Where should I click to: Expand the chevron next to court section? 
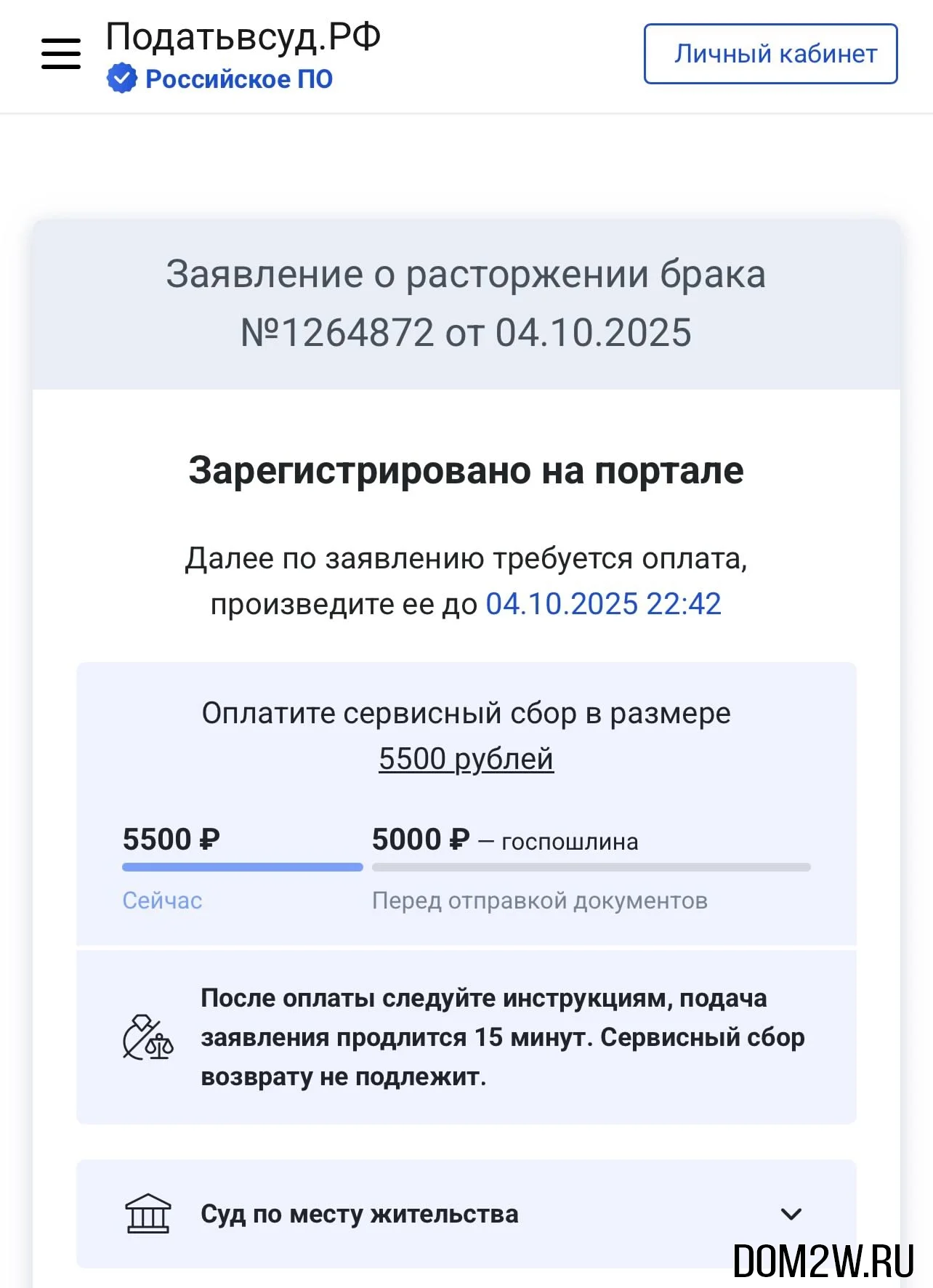point(791,1213)
